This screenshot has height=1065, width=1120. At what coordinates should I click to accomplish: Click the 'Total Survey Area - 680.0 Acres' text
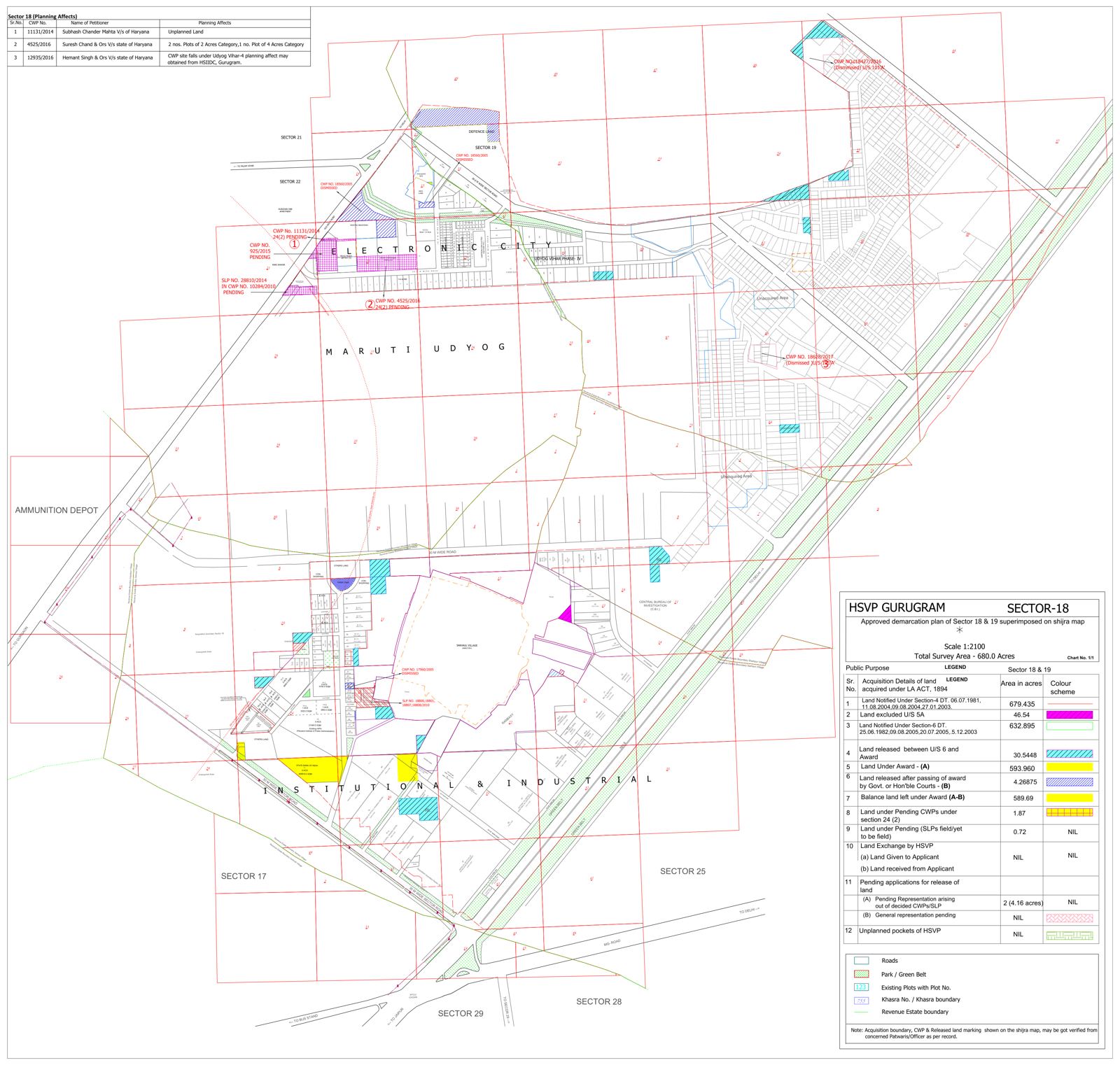[x=964, y=656]
